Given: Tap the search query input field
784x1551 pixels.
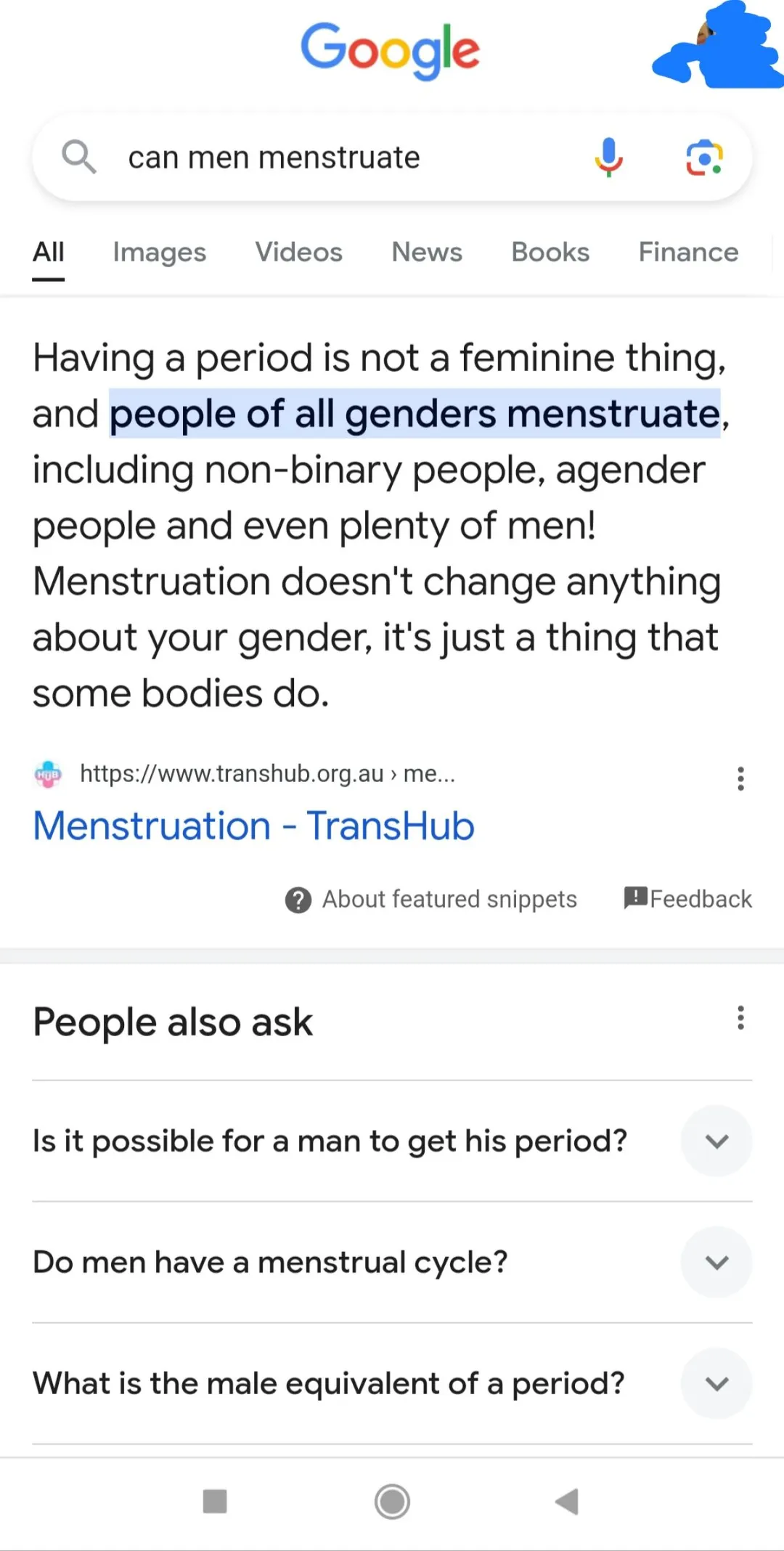Looking at the screenshot, I should click(327, 157).
